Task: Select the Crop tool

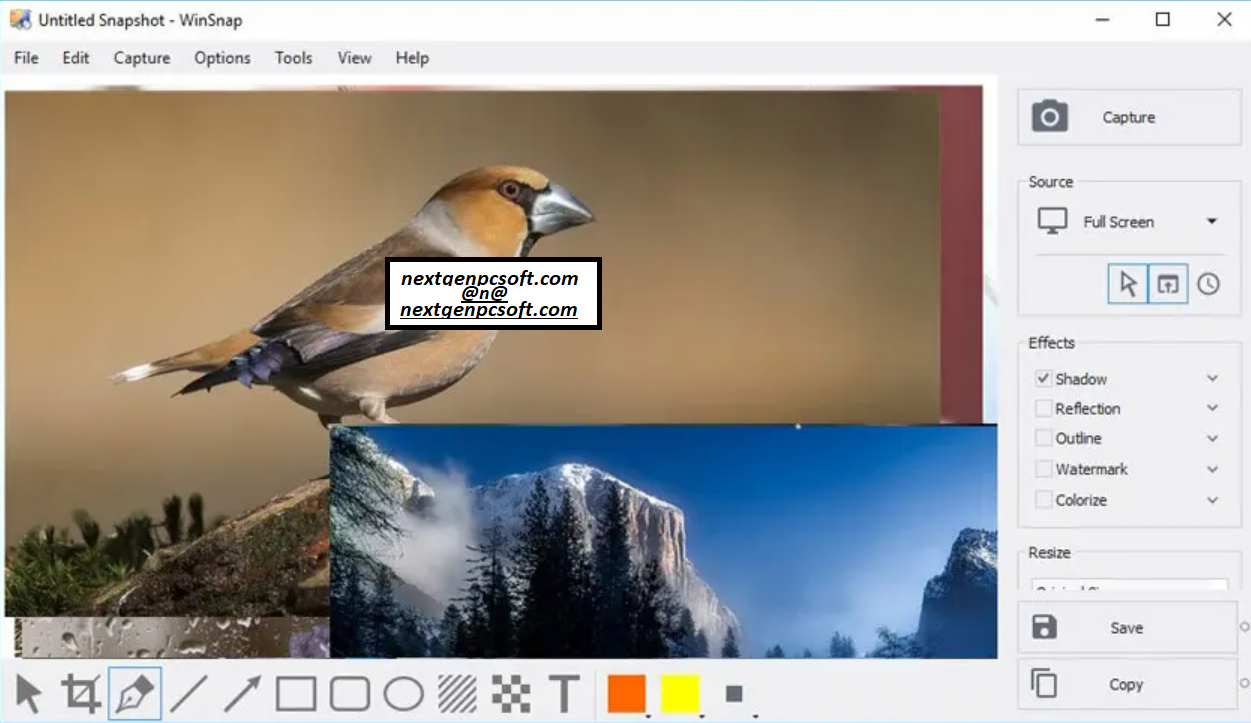Action: (81, 693)
